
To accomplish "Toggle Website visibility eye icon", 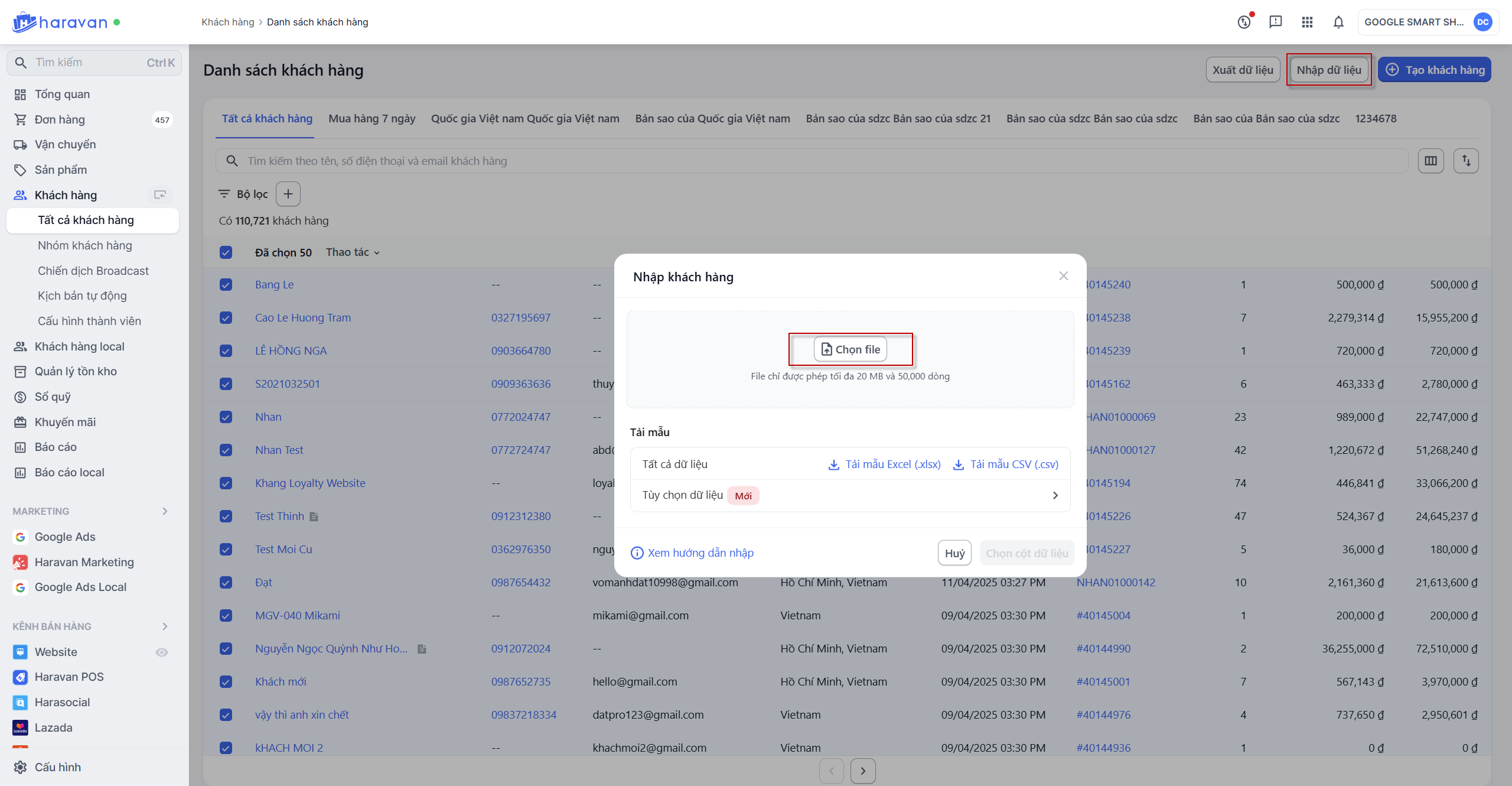I will pyautogui.click(x=161, y=652).
